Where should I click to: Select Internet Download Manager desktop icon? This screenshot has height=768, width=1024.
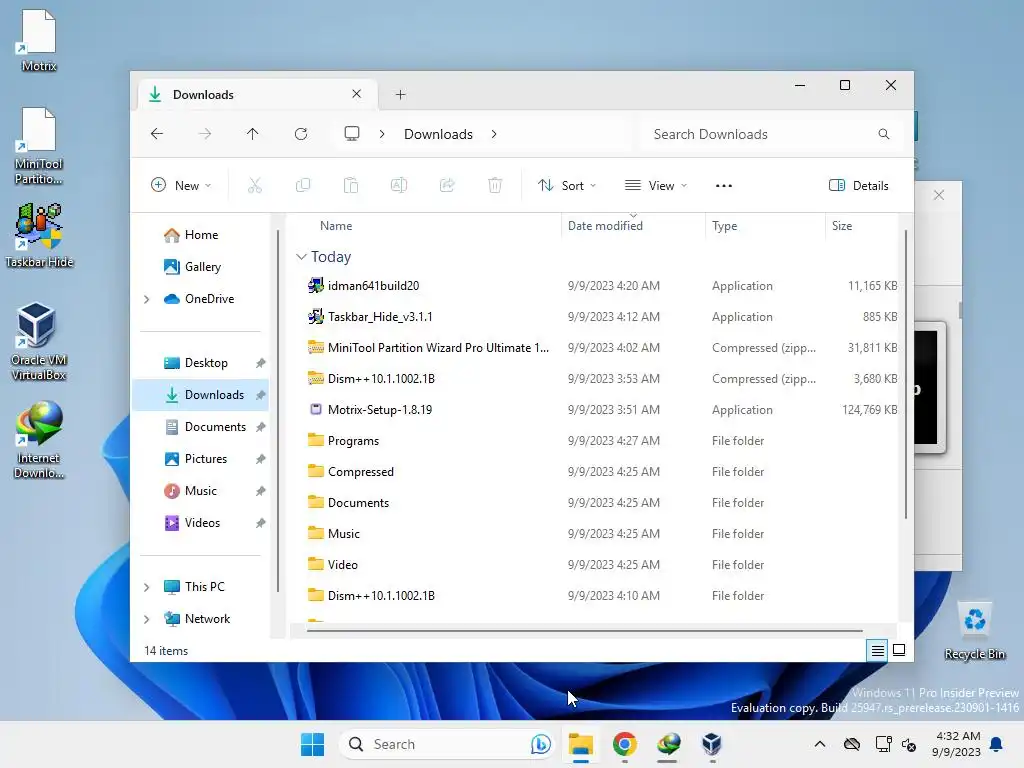tap(39, 440)
